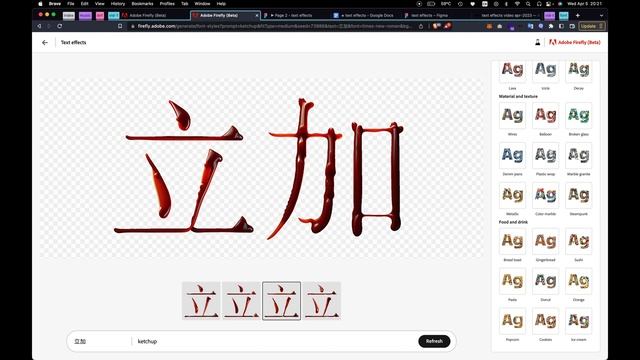Switch to the first Adobe Firefly (Beta) tab

coord(155,16)
